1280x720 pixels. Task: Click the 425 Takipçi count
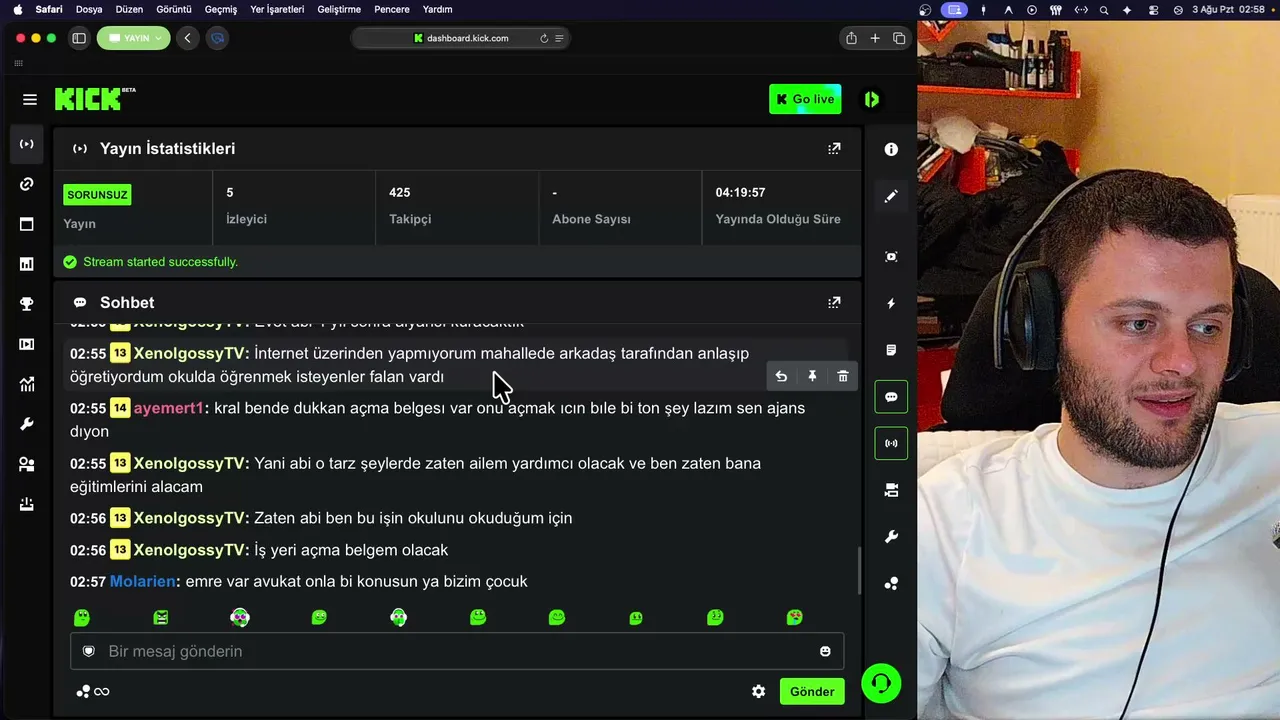400,192
